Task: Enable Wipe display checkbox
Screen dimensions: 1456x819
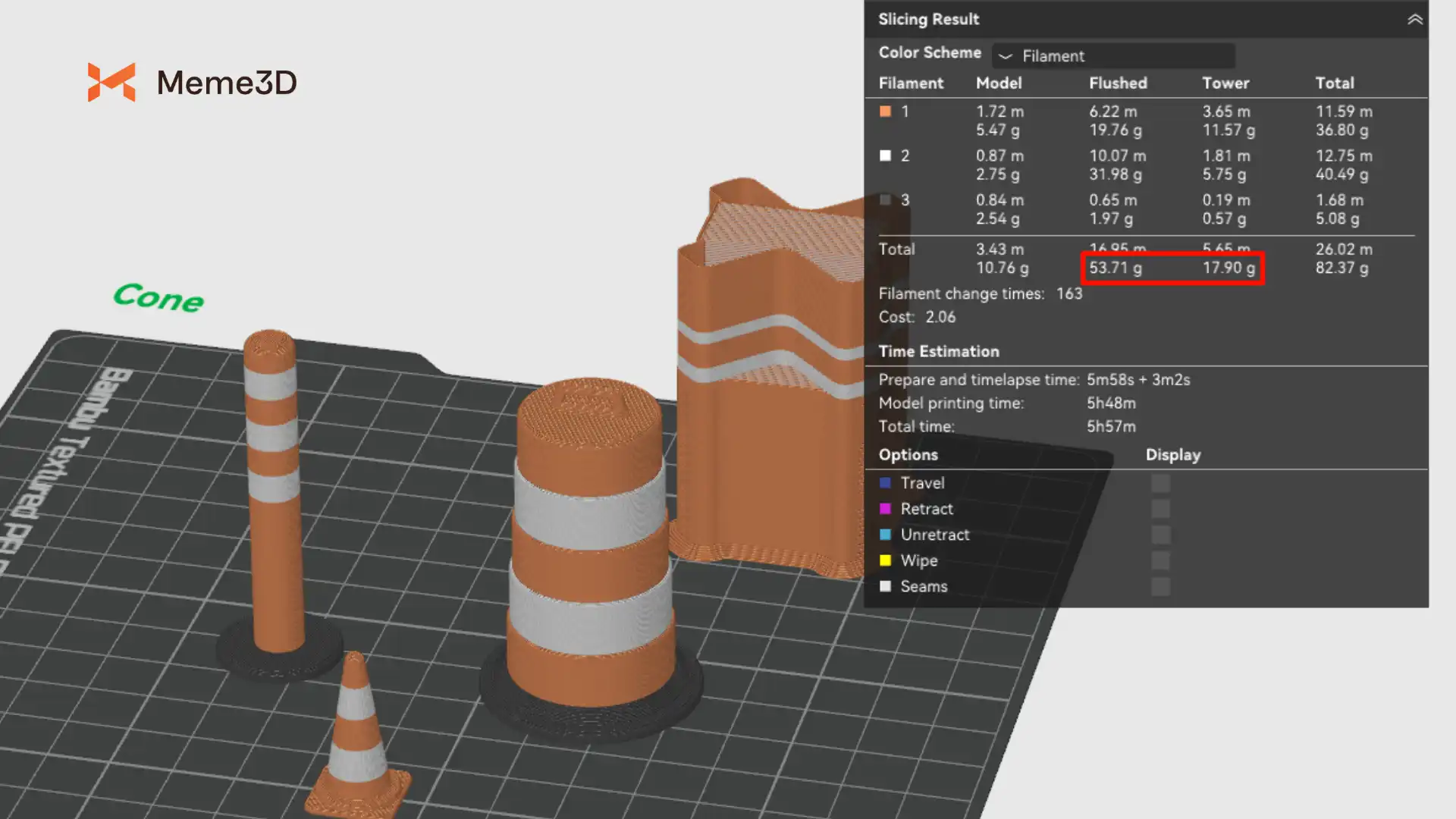Action: pyautogui.click(x=1160, y=560)
